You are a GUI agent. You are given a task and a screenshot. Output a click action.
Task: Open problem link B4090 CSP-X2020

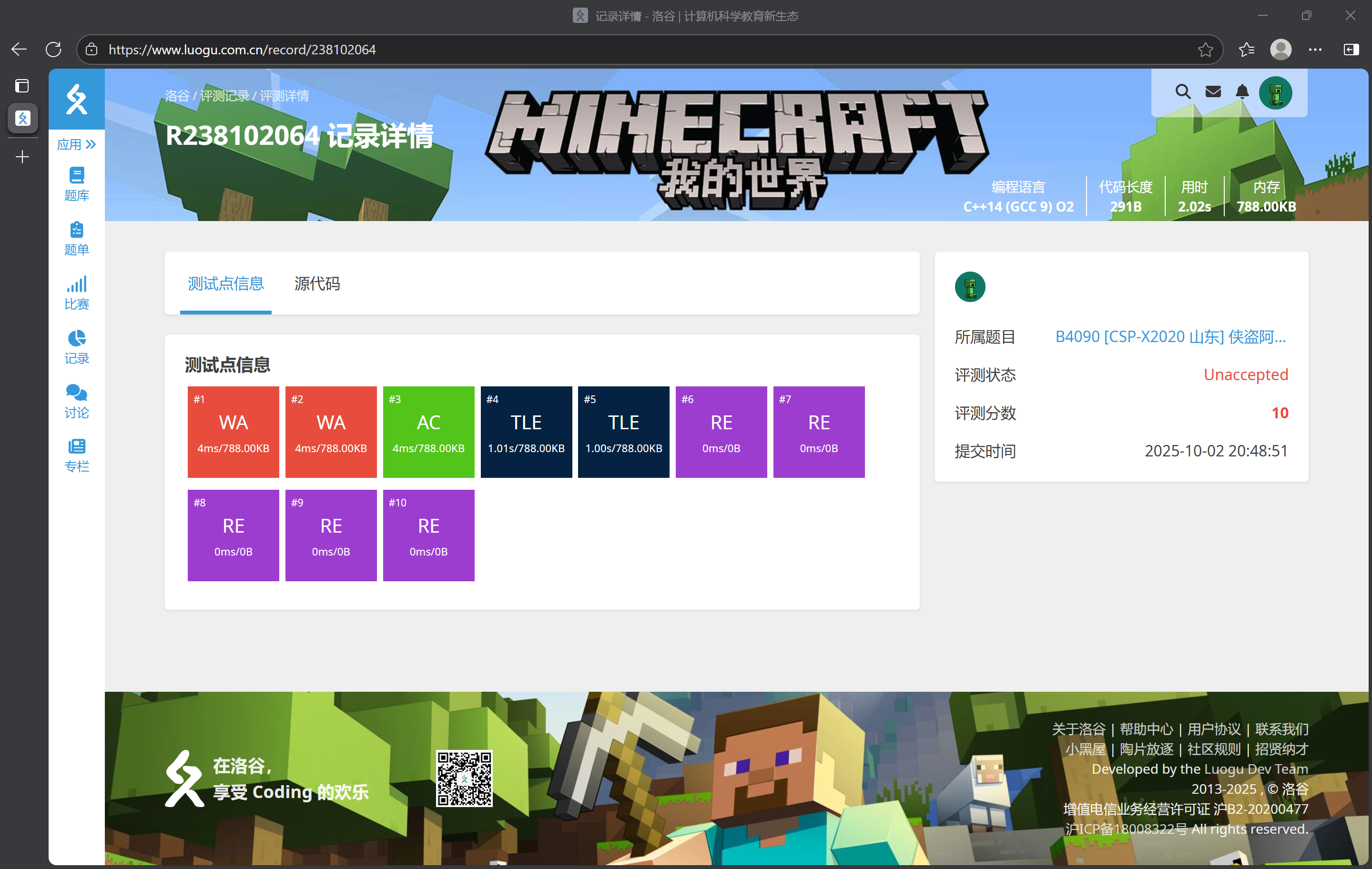click(x=1170, y=336)
